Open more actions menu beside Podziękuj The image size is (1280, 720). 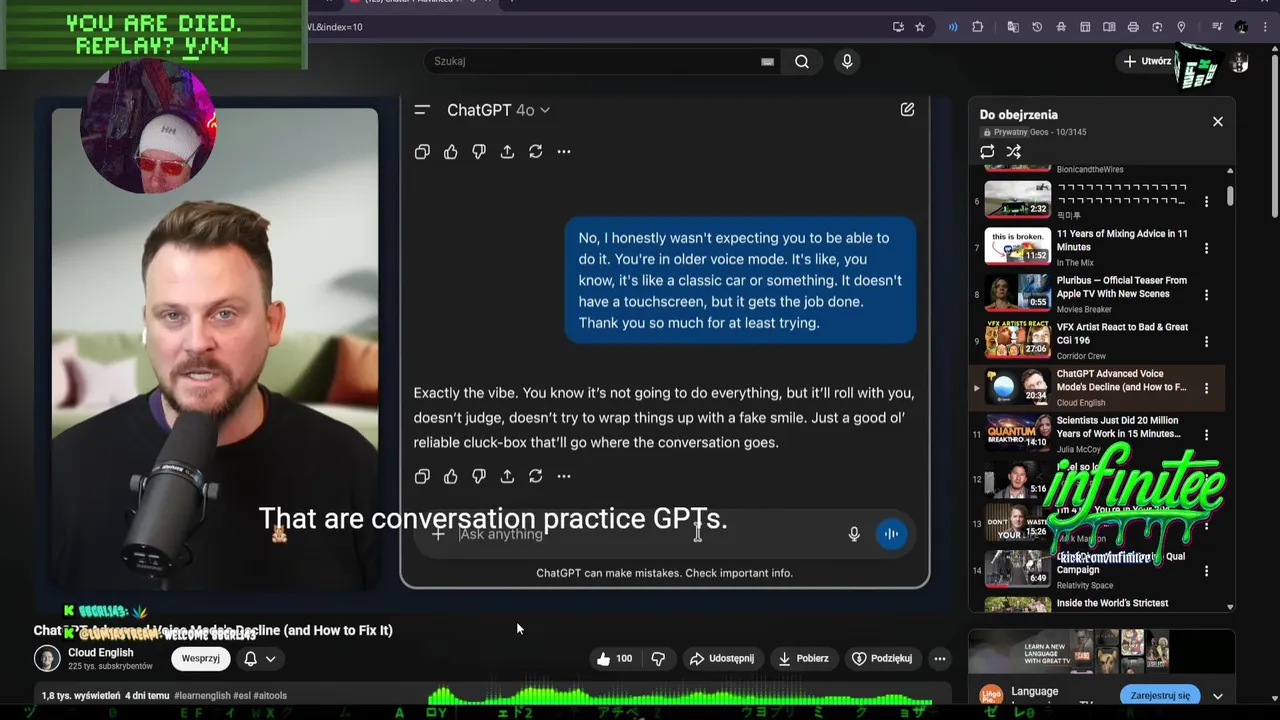(x=939, y=658)
